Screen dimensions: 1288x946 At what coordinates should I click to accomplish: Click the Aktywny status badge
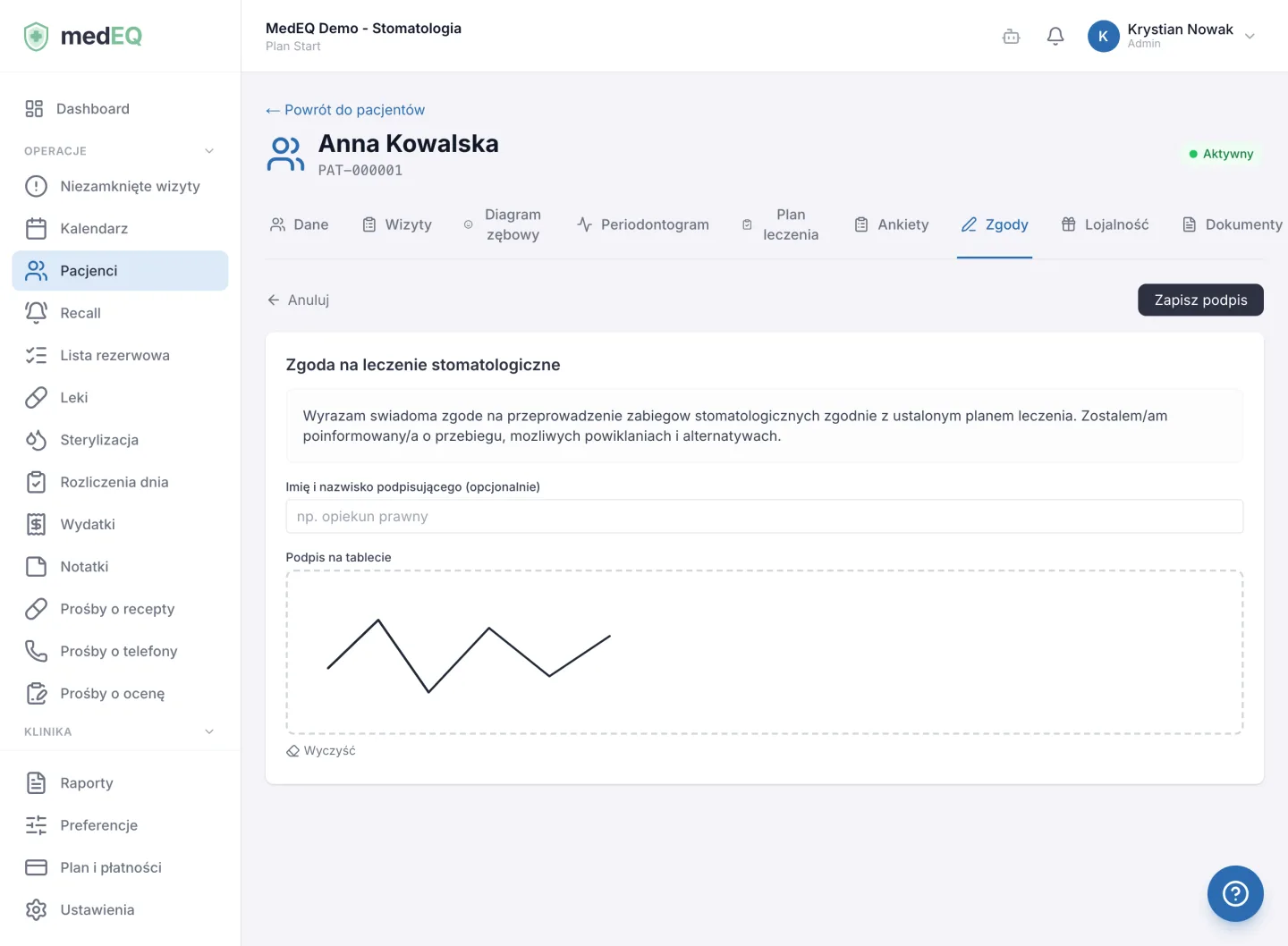click(x=1221, y=154)
